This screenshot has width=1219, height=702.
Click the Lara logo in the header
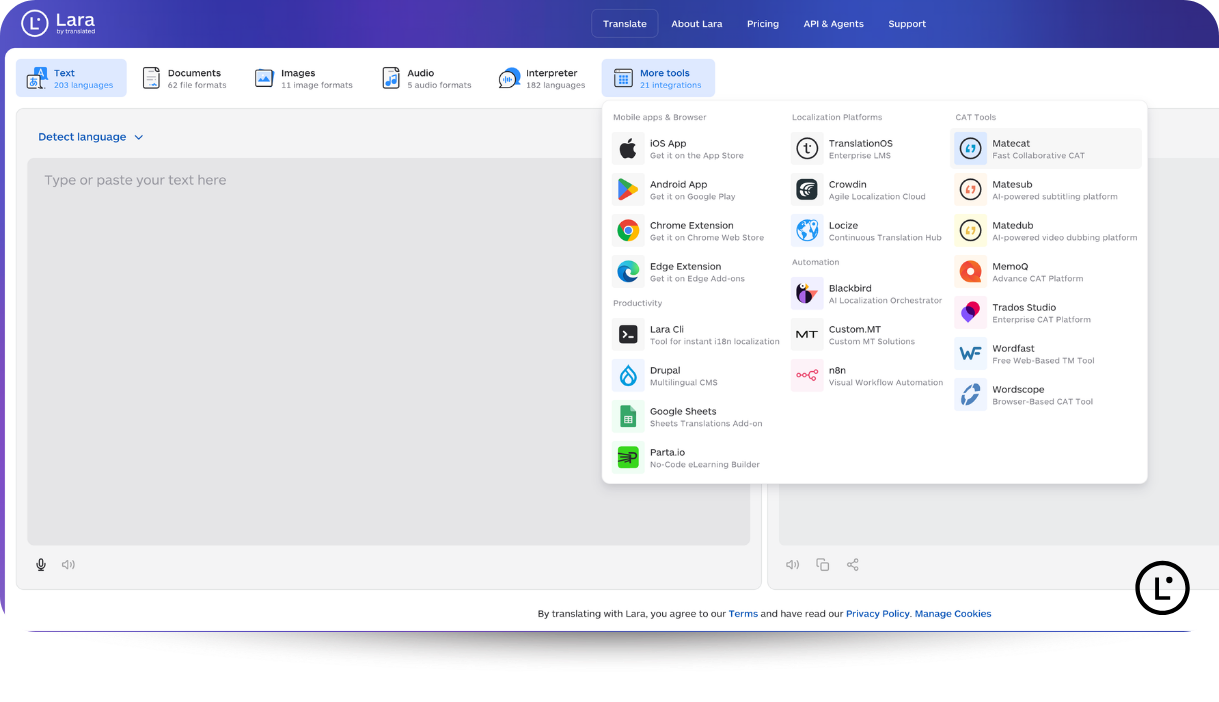pyautogui.click(x=58, y=23)
